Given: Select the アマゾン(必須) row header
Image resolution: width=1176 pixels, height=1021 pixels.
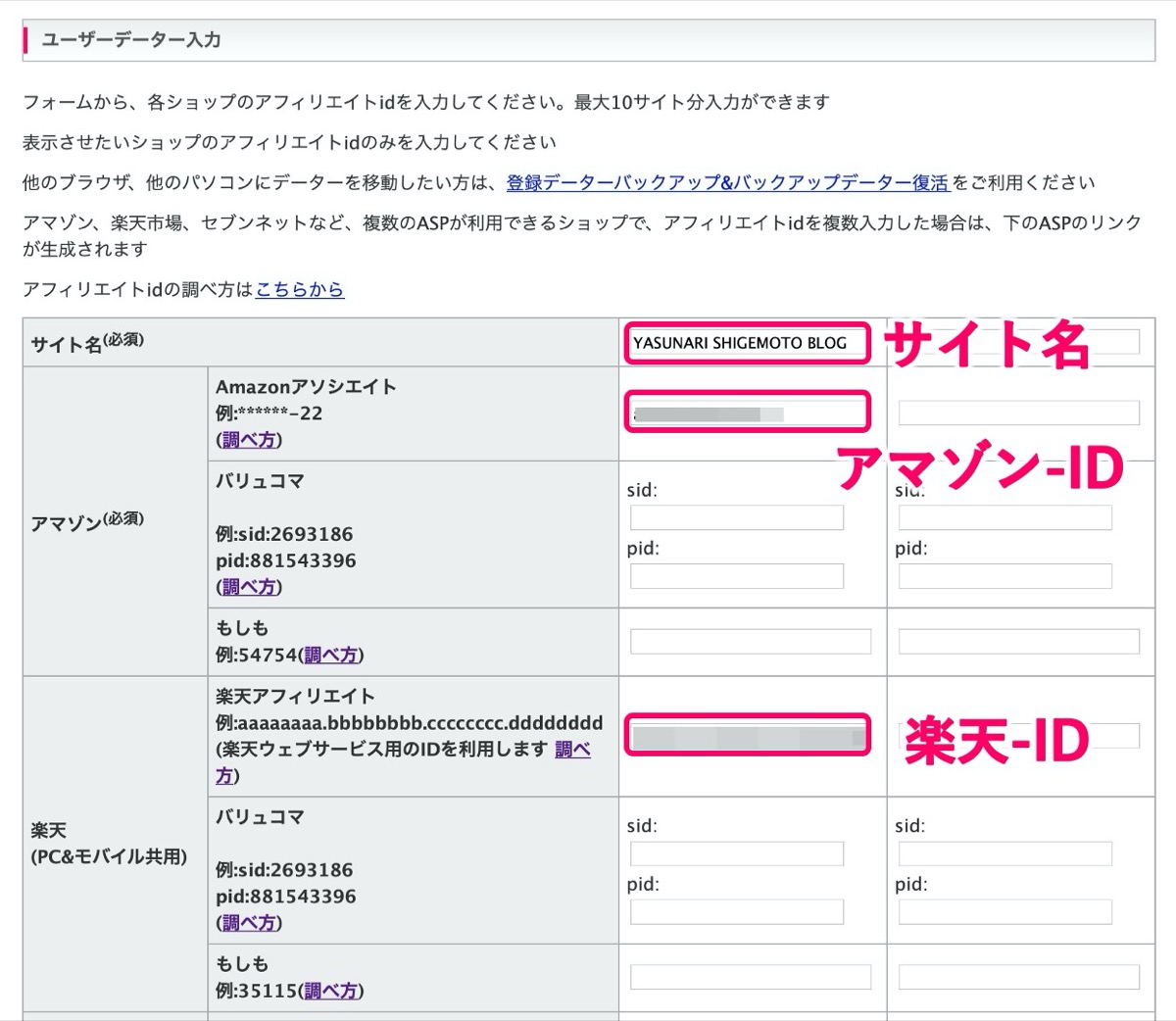Looking at the screenshot, I should click(x=87, y=521).
